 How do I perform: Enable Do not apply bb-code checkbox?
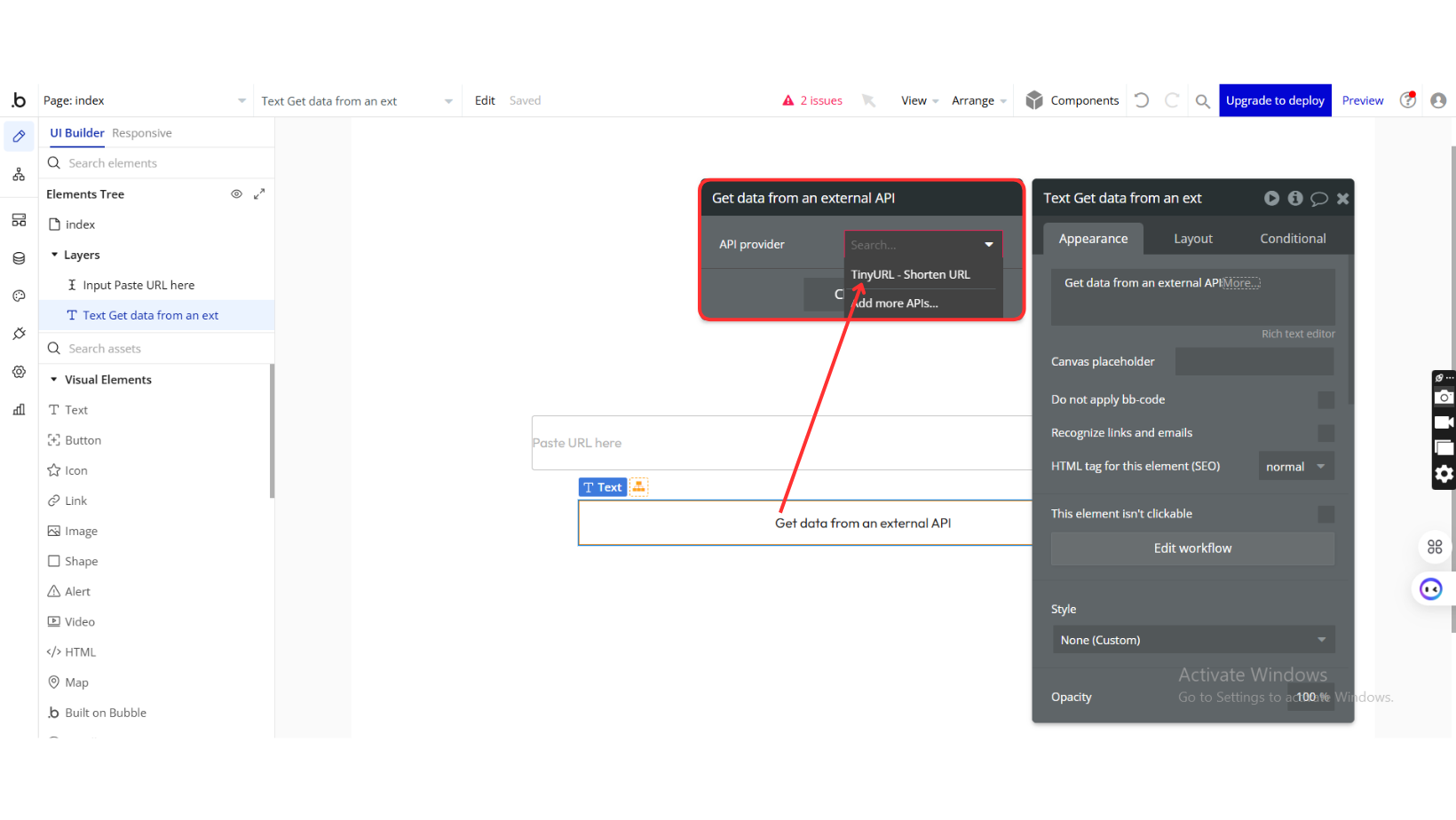pyautogui.click(x=1326, y=400)
